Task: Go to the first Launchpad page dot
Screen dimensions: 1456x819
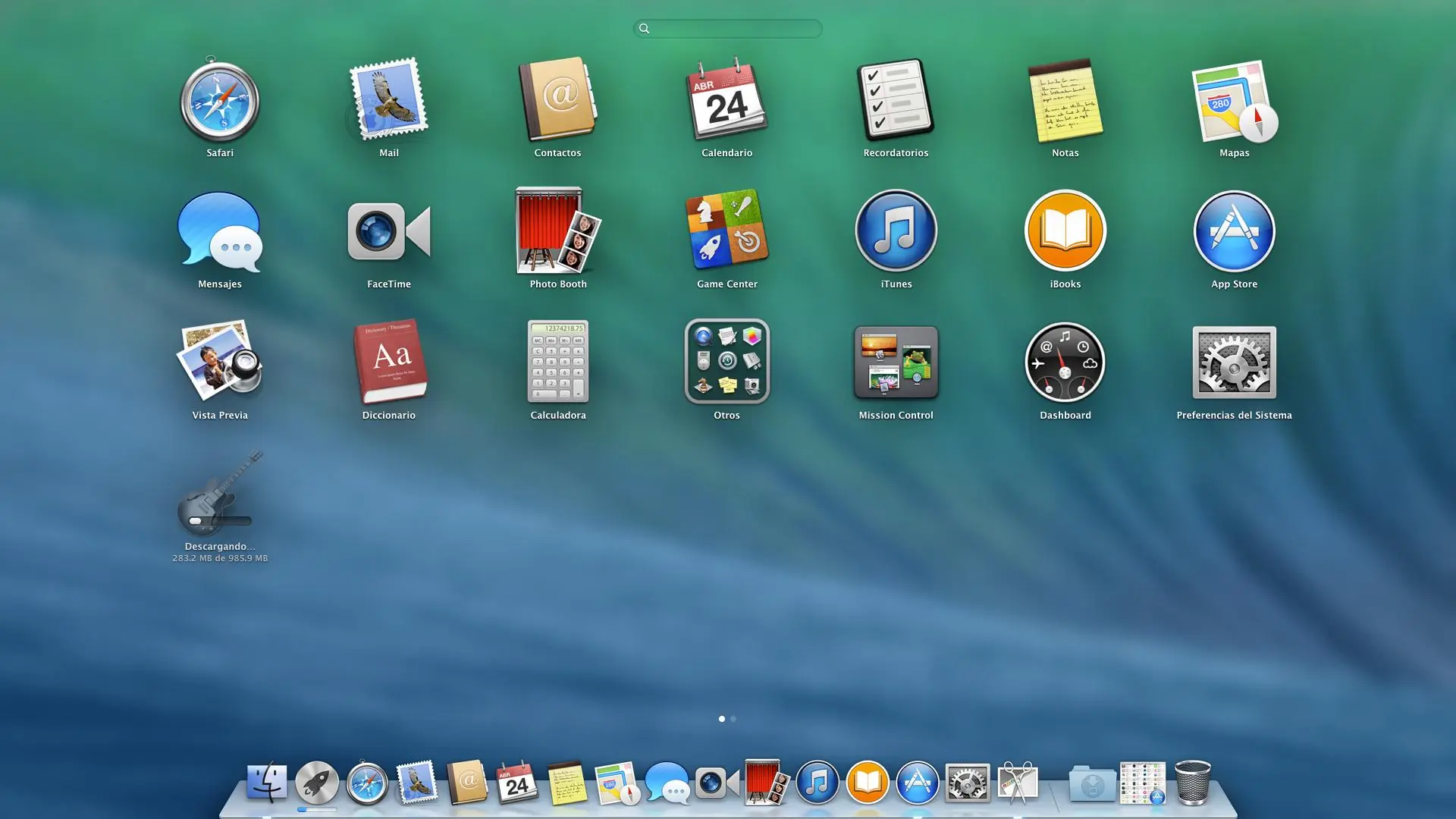Action: [x=721, y=719]
